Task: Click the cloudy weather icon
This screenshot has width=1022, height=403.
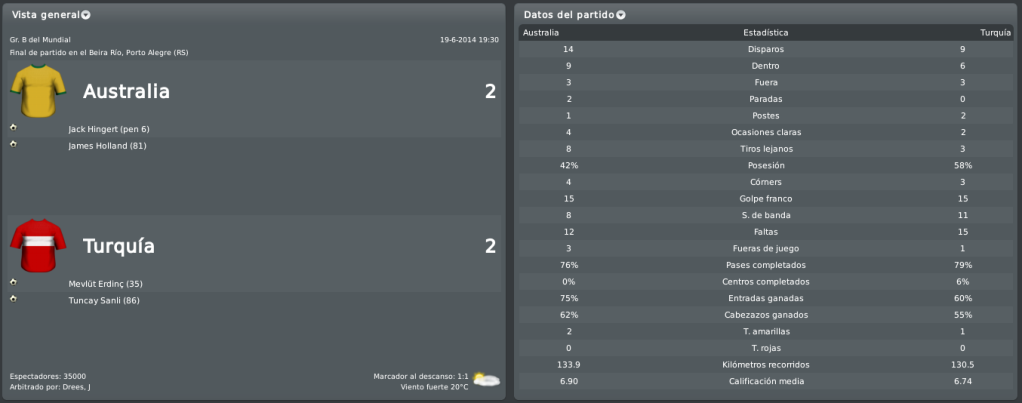Action: coord(486,380)
